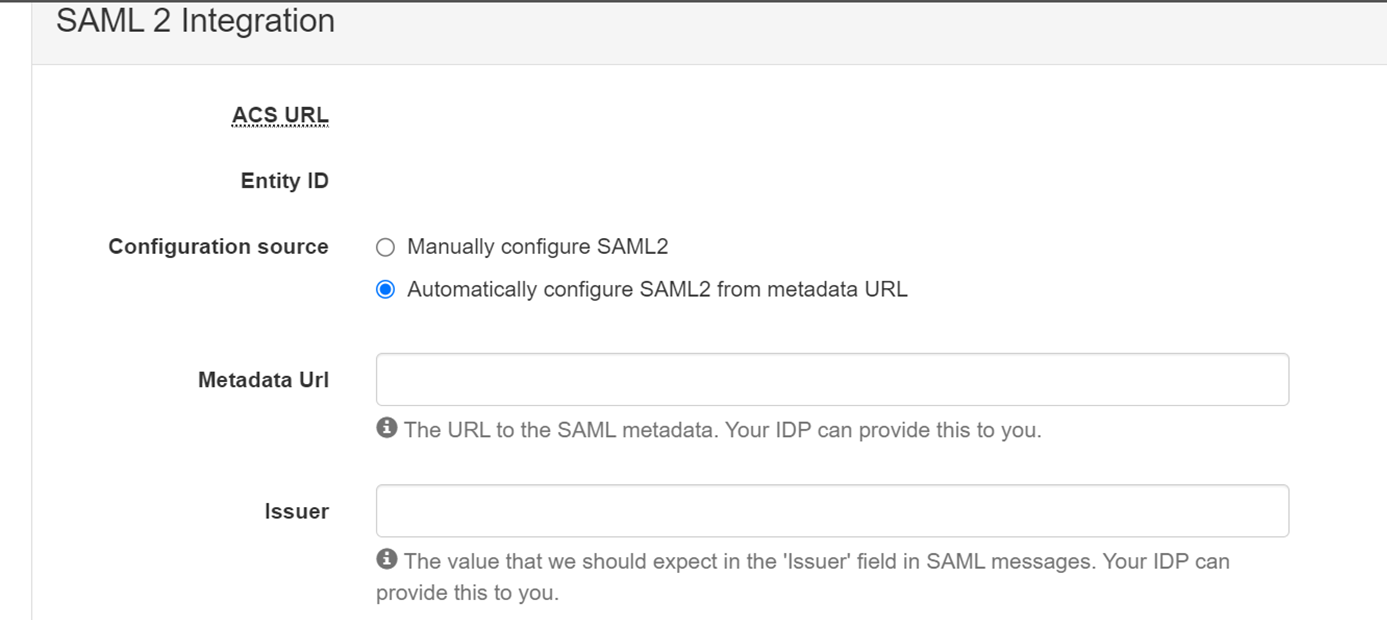Click the Metadata Url field label

[x=263, y=380]
